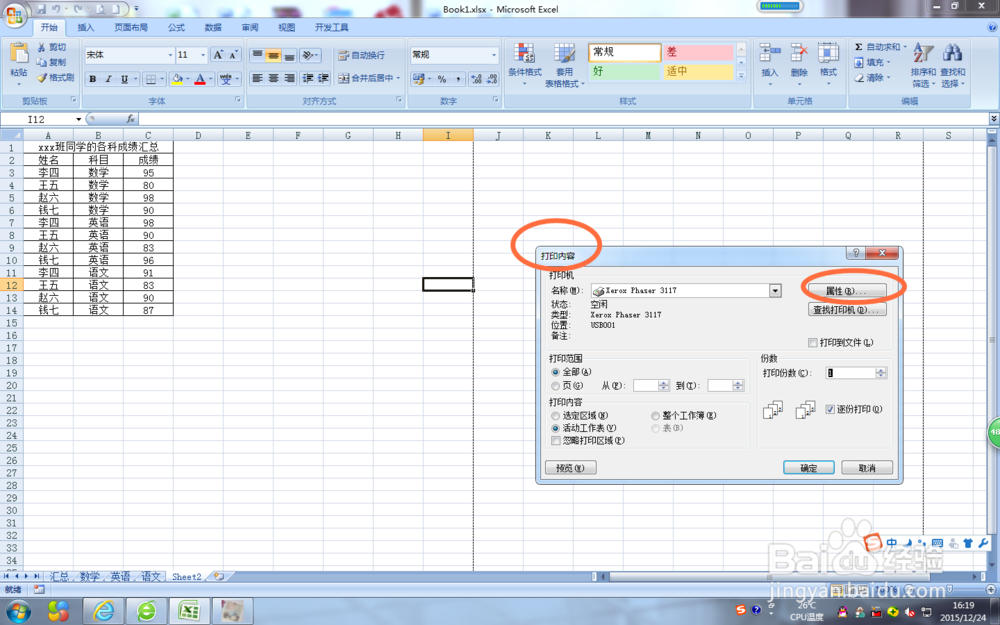Open Excel from the Windows taskbar
Screen dimensions: 1000x625
click(x=188, y=612)
